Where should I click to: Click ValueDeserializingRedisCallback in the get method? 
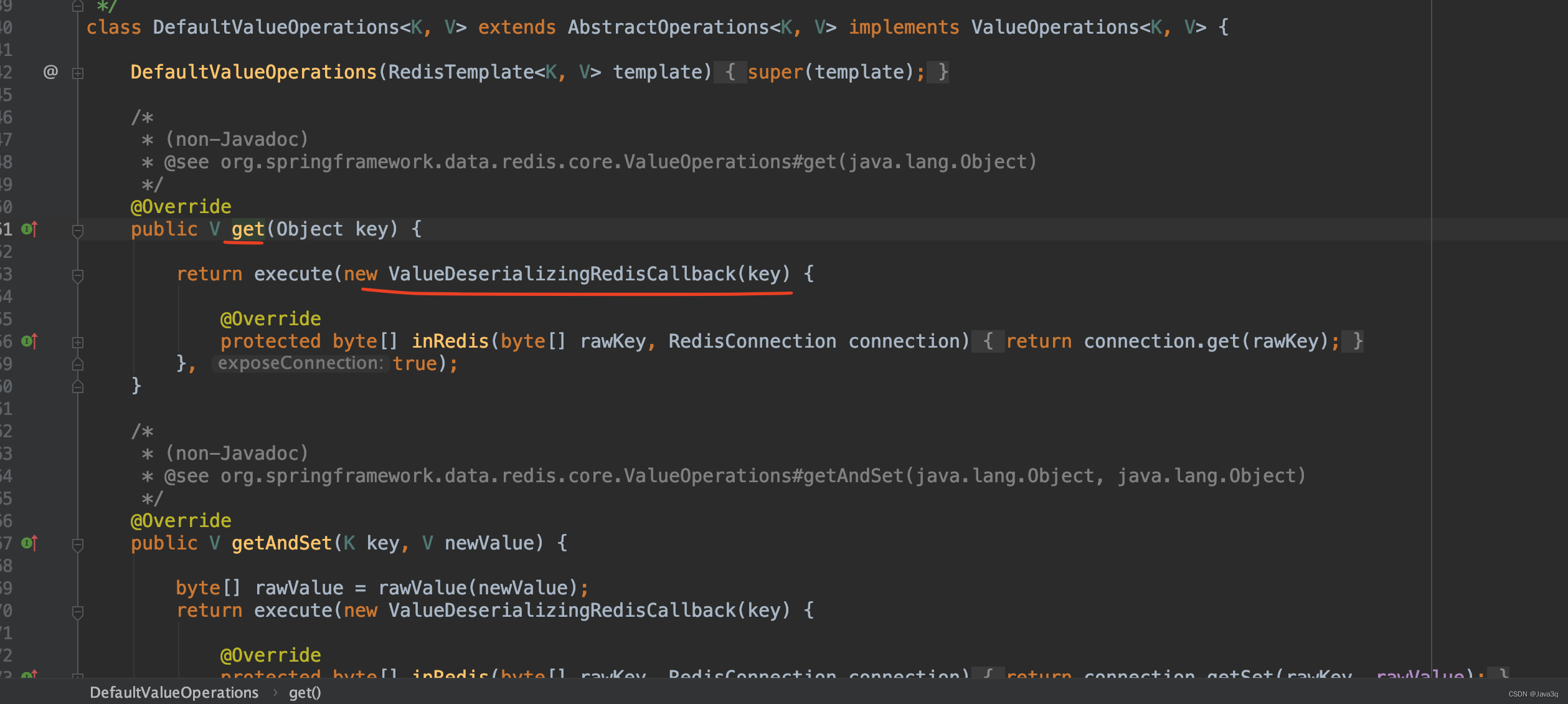(x=562, y=274)
